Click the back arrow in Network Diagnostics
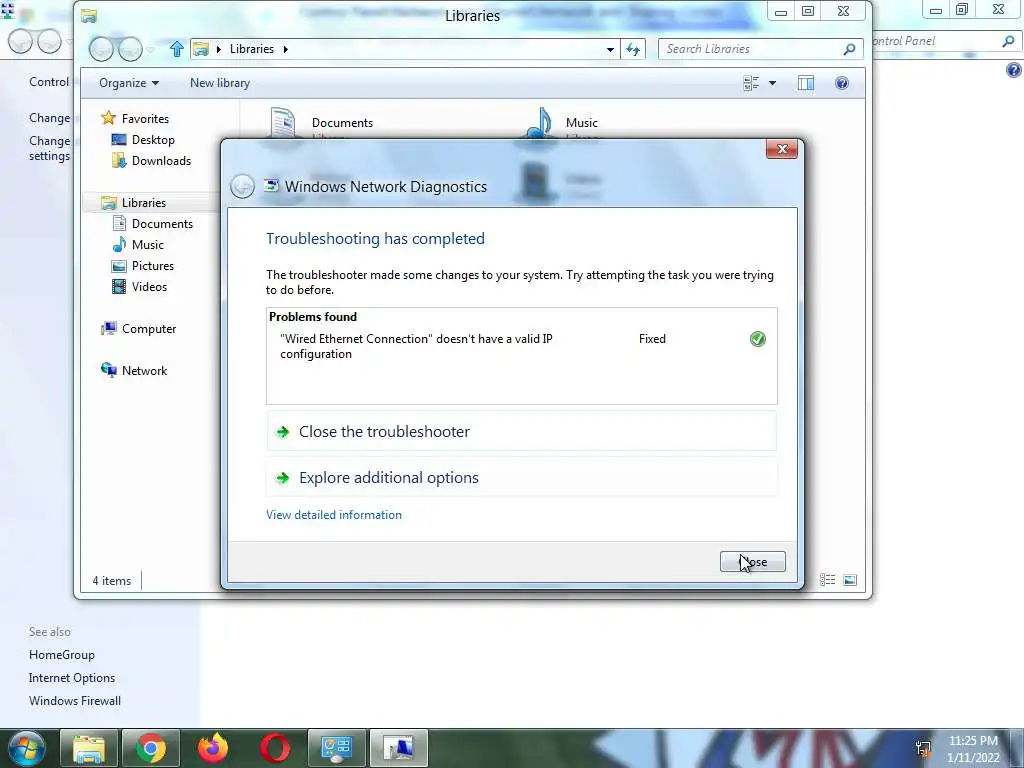Image resolution: width=1024 pixels, height=768 pixels. pyautogui.click(x=242, y=187)
